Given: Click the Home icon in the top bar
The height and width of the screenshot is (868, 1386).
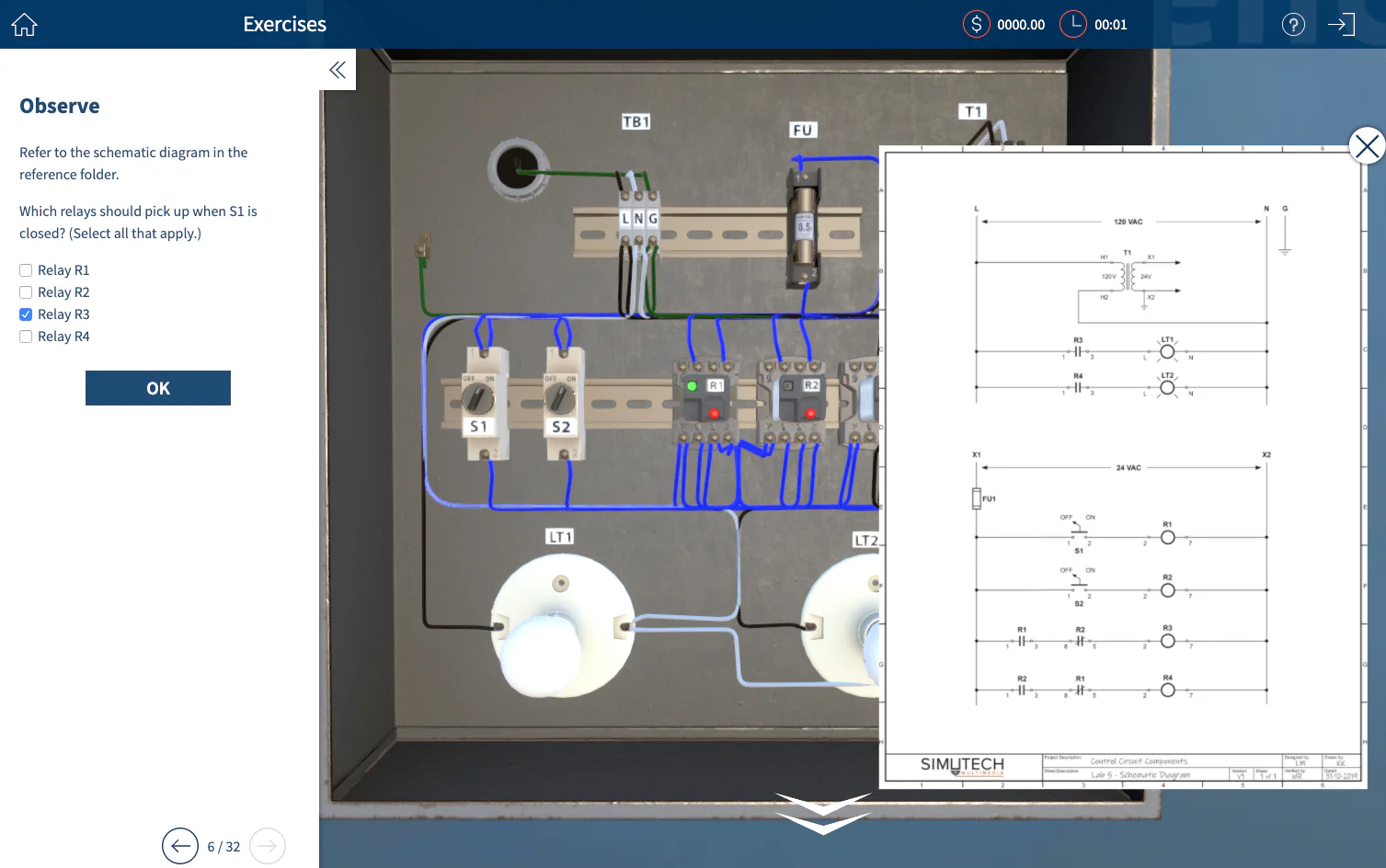Looking at the screenshot, I should tap(23, 24).
